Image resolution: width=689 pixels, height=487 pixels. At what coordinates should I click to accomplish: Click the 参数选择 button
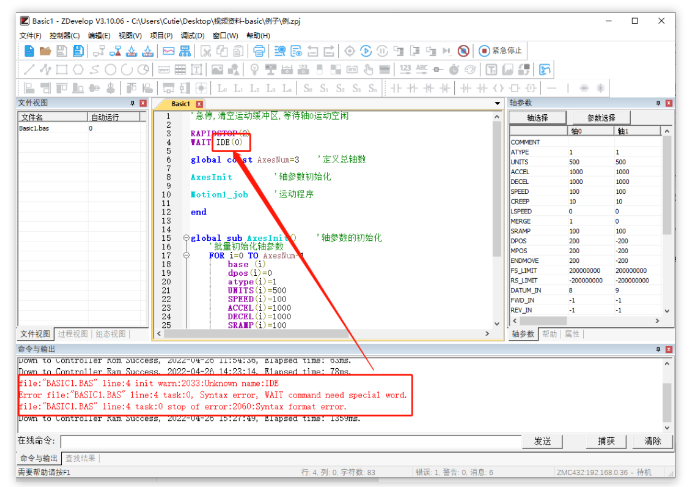601,118
